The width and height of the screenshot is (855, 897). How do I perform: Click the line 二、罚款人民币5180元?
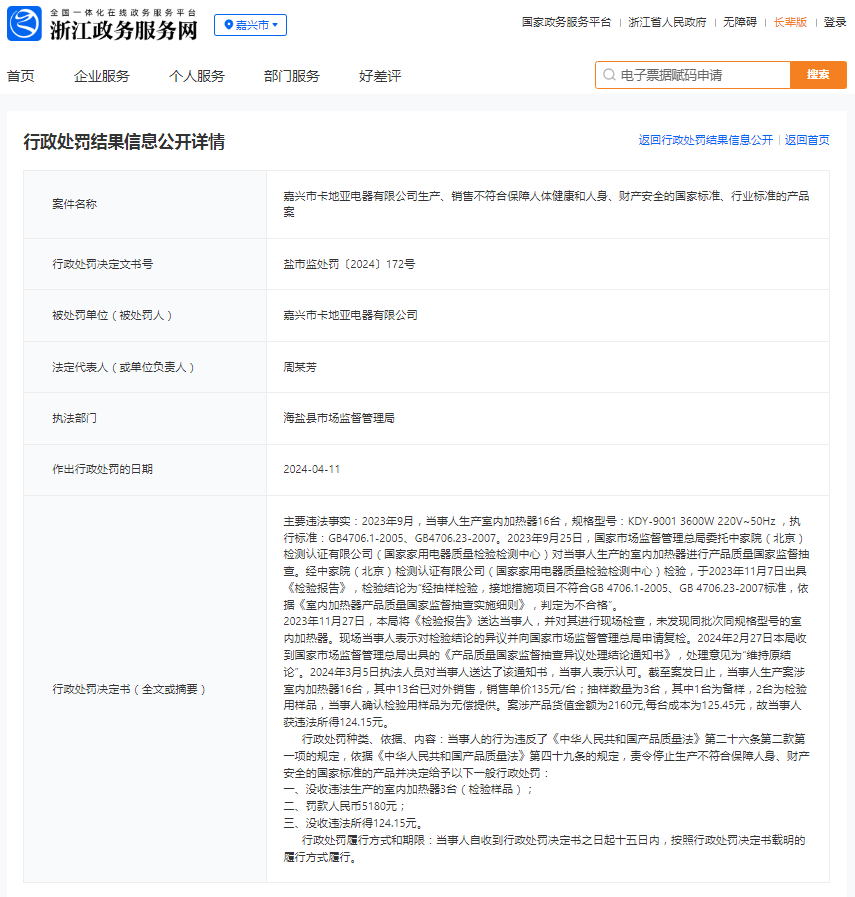345,807
